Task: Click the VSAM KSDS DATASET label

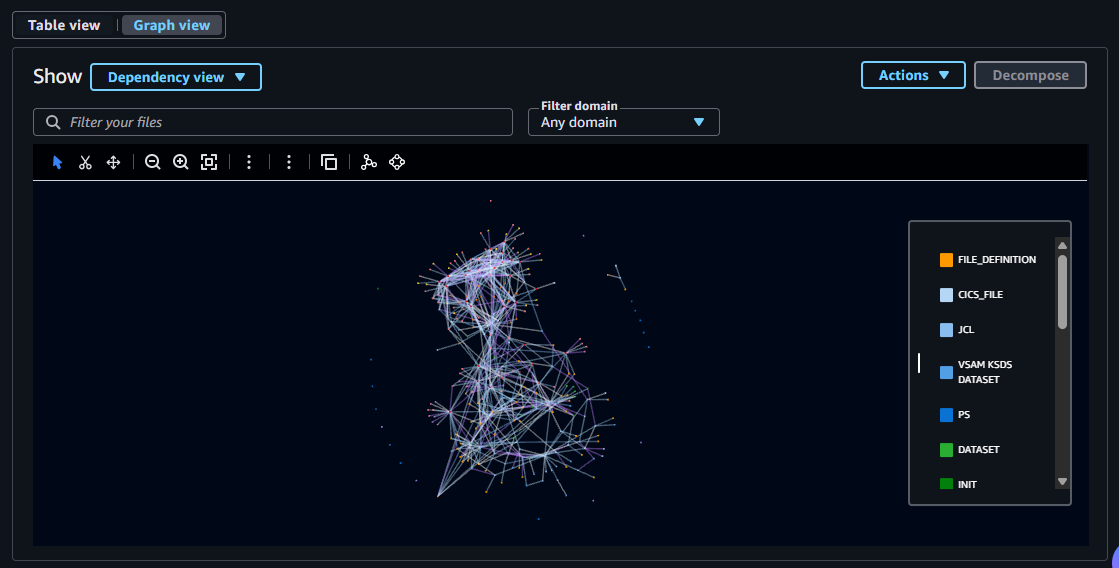Action: (985, 372)
